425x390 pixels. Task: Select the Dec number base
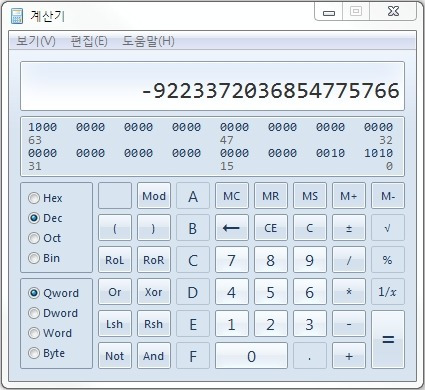[x=45, y=218]
